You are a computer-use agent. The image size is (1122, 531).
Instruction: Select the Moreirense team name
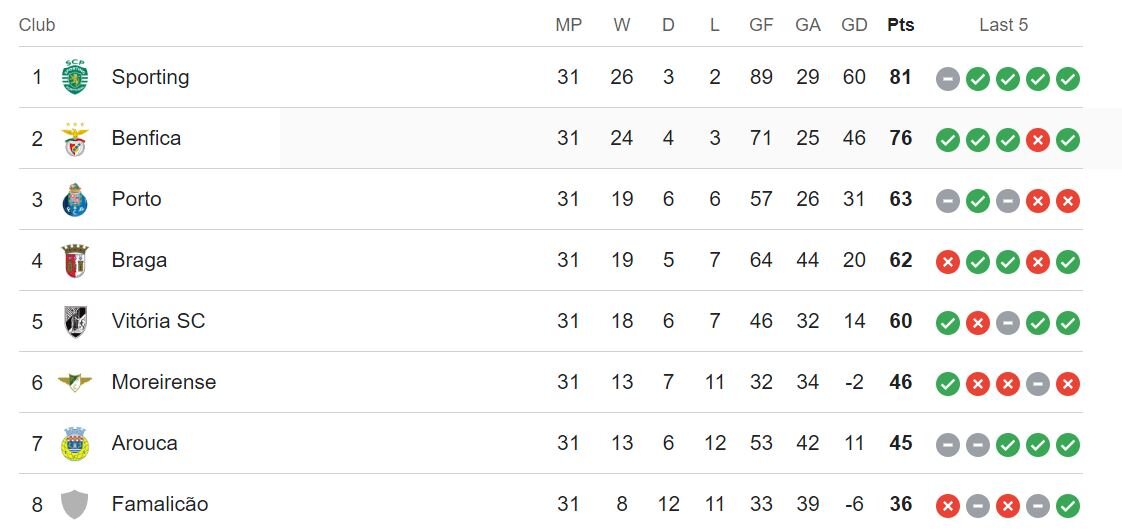(164, 382)
